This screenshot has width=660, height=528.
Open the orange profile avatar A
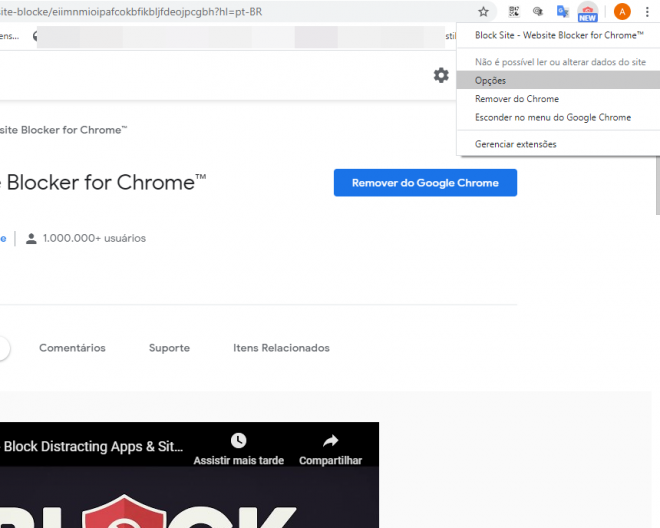tap(622, 12)
